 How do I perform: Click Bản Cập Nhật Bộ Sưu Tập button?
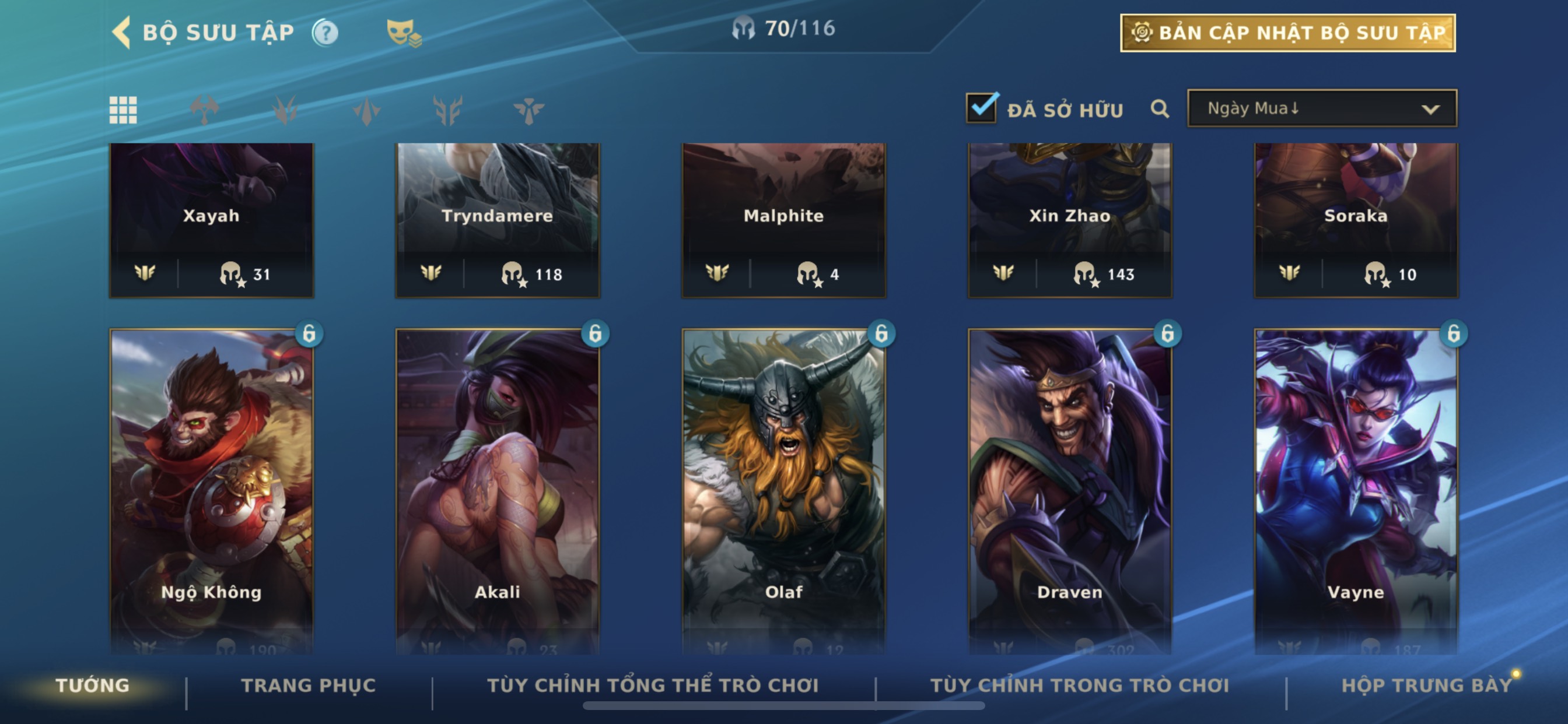(1287, 33)
